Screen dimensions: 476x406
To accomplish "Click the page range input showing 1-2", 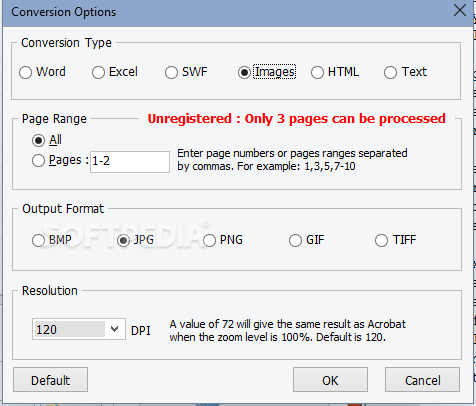I will [130, 162].
